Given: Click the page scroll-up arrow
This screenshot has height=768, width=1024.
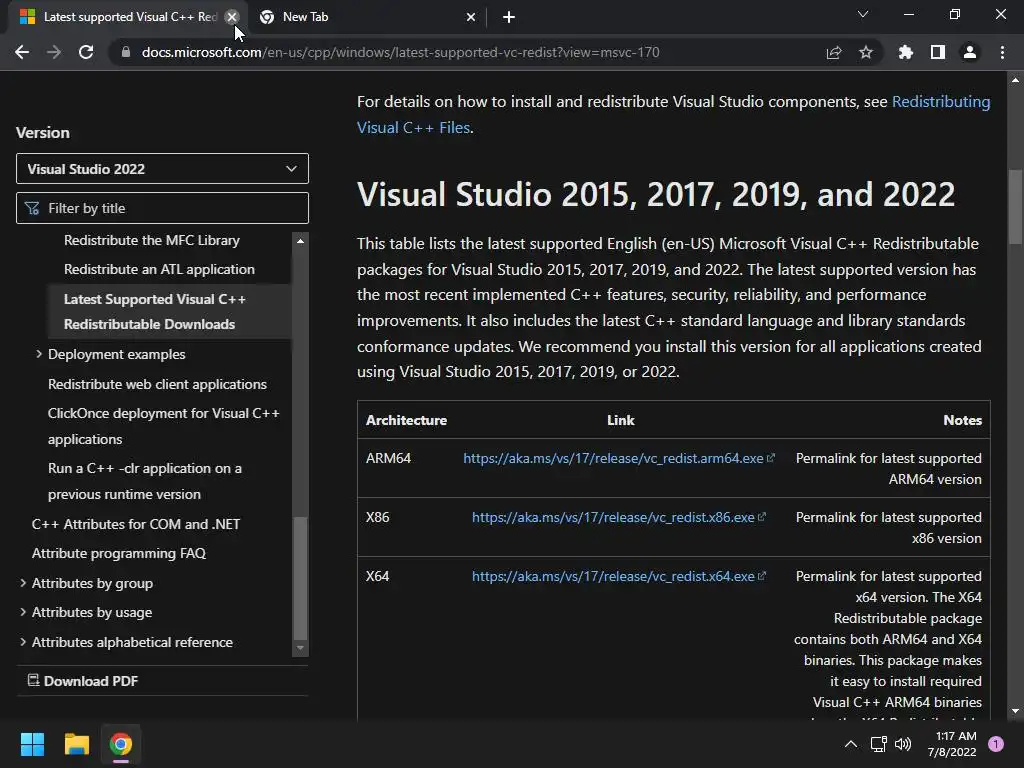Looking at the screenshot, I should (1015, 80).
